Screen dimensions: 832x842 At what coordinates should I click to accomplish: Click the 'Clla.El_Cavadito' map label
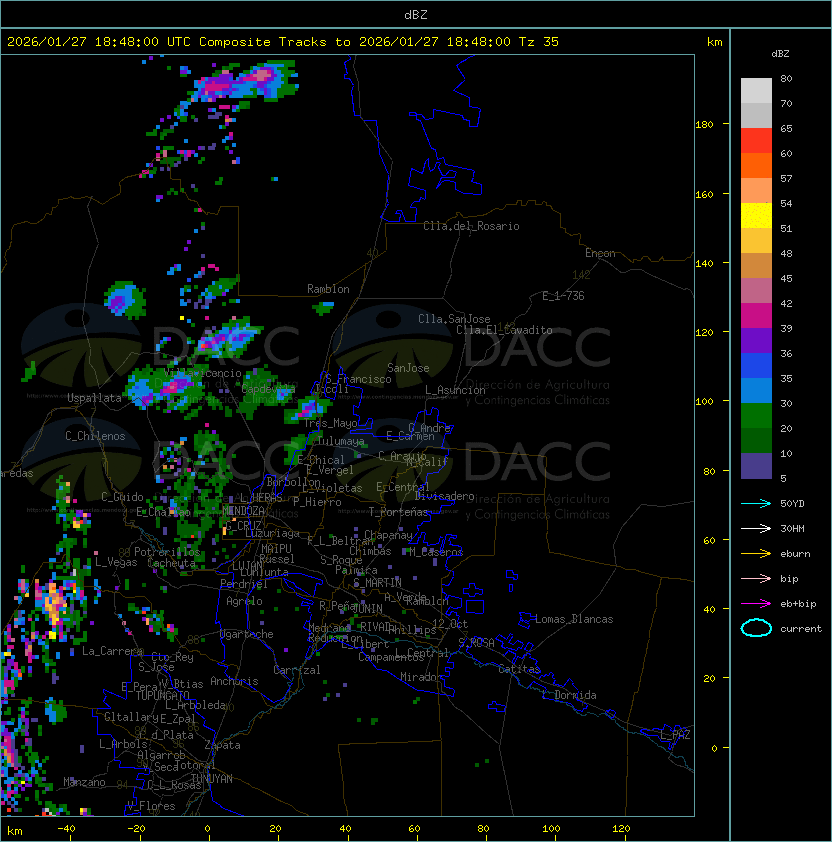click(504, 330)
